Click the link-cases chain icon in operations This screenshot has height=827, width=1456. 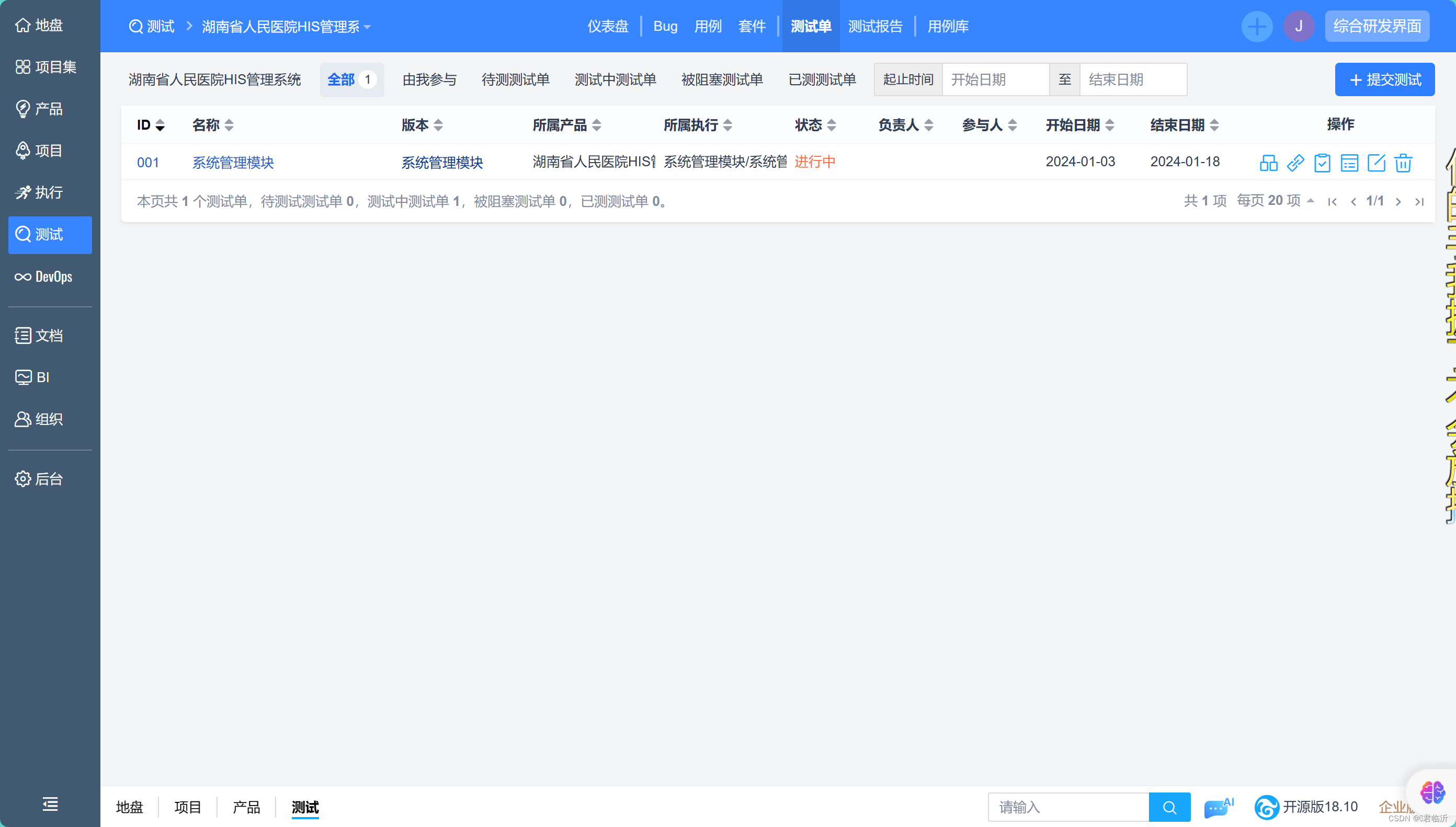1295,163
